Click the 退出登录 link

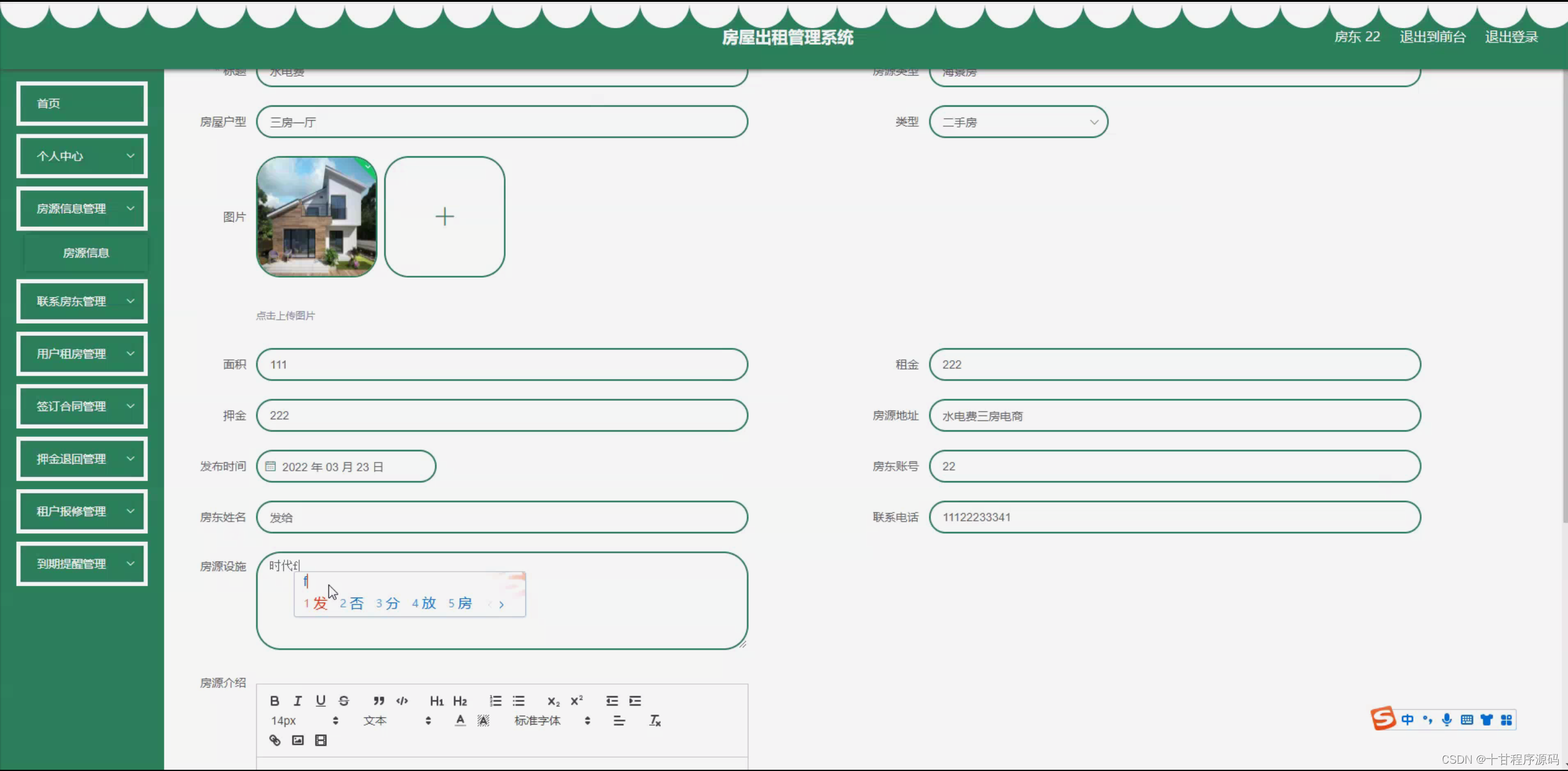pos(1511,37)
